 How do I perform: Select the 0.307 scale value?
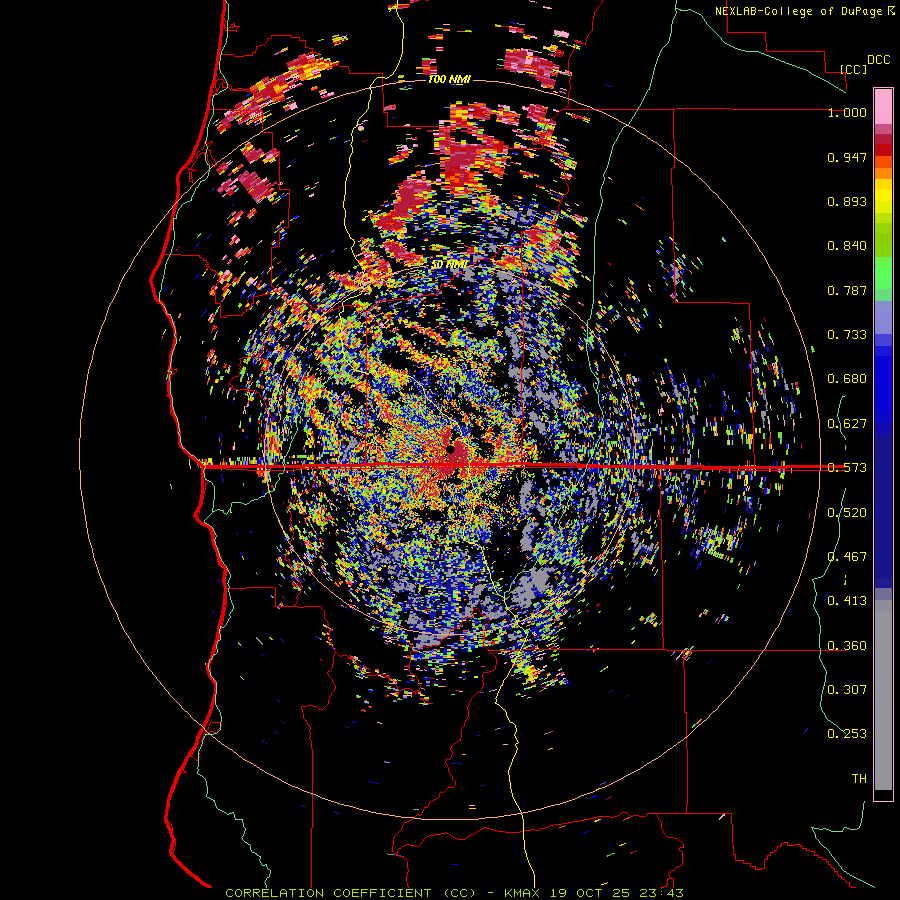tap(847, 689)
